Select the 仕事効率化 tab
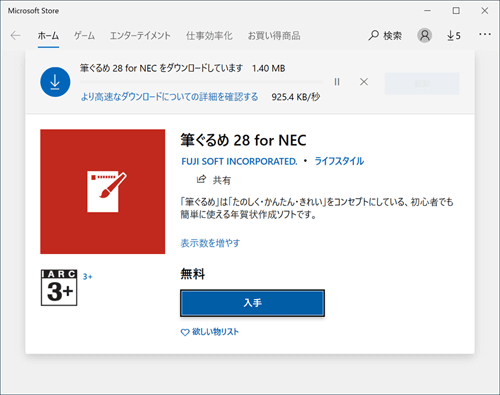The image size is (500, 395). pyautogui.click(x=209, y=36)
